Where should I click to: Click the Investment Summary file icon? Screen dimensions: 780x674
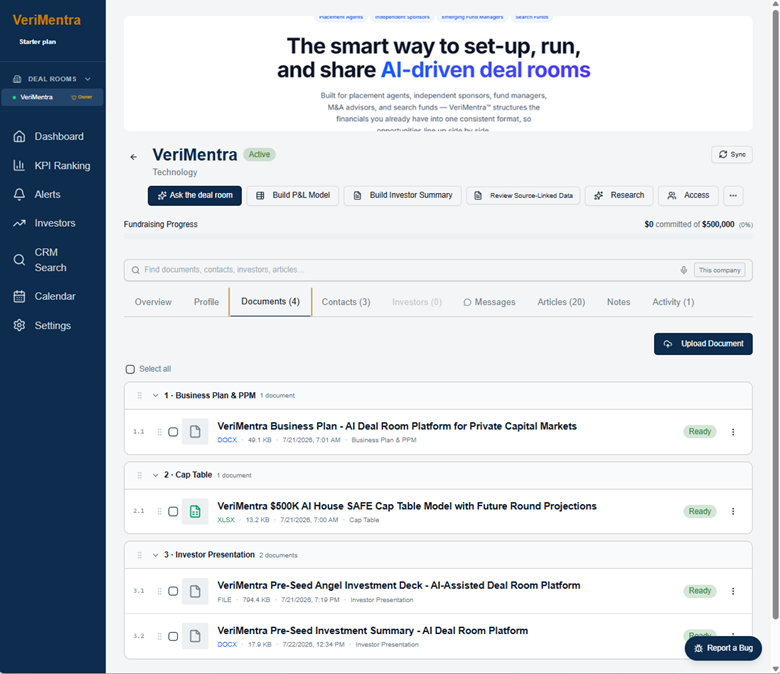pos(195,636)
